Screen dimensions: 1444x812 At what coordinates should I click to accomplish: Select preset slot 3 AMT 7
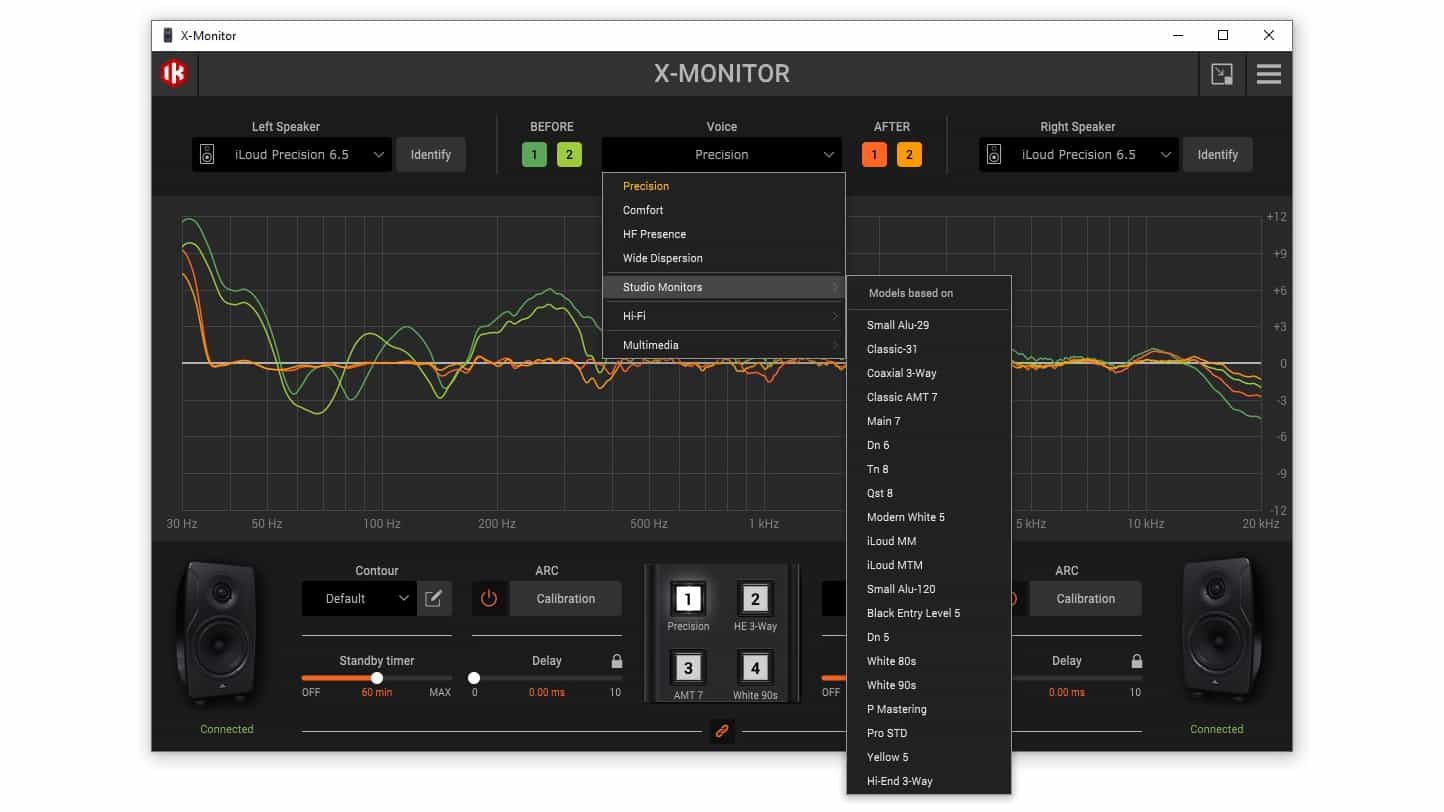(688, 668)
